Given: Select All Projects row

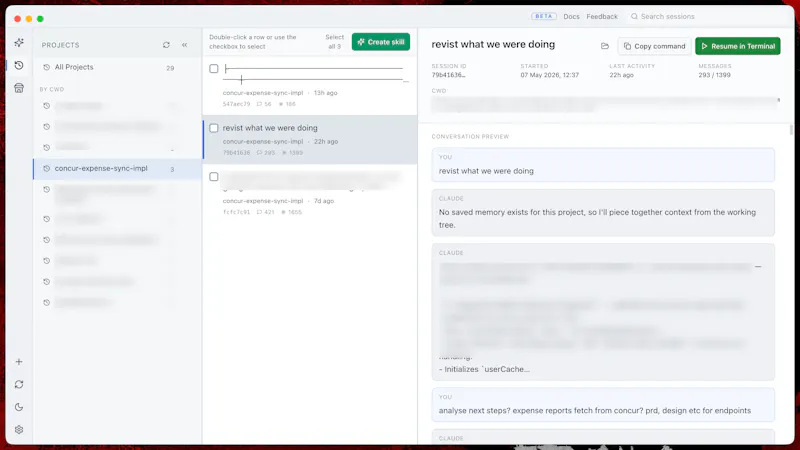Looking at the screenshot, I should point(117,67).
